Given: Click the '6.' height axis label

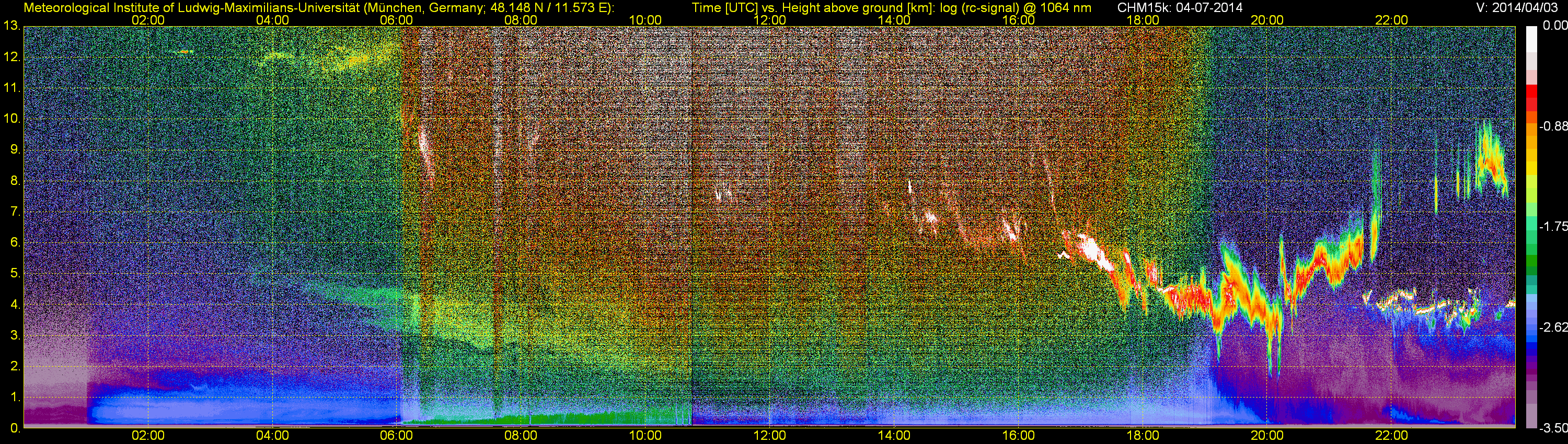Looking at the screenshot, I should 15,243.
